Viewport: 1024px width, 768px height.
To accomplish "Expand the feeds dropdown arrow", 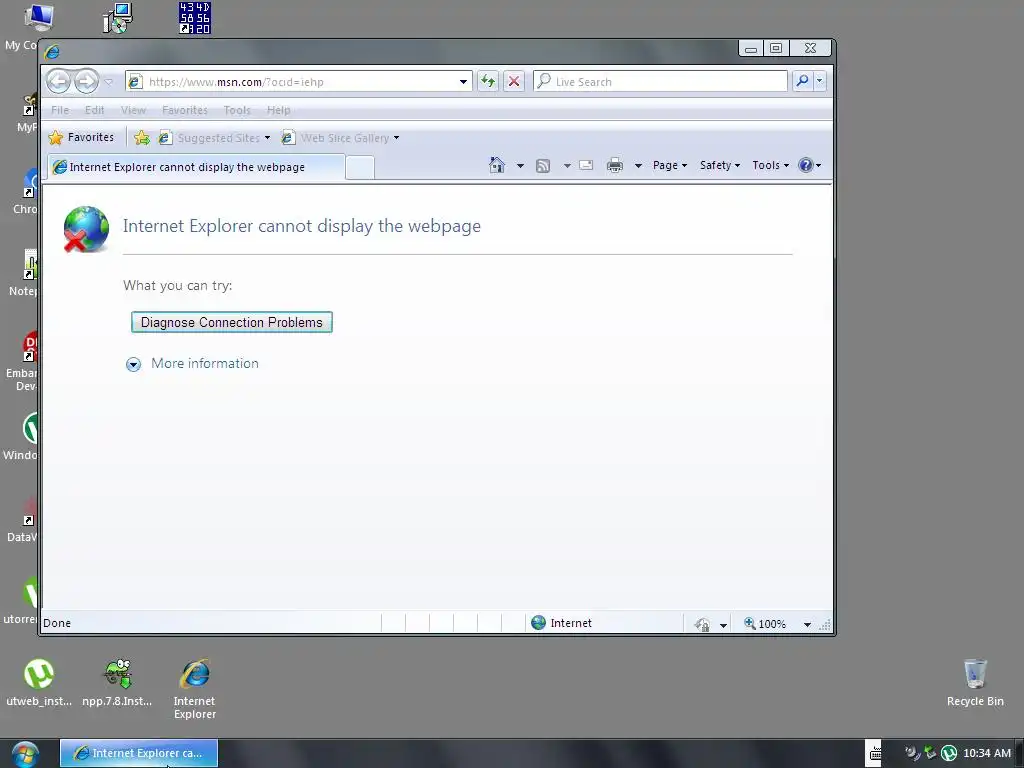I will (567, 166).
